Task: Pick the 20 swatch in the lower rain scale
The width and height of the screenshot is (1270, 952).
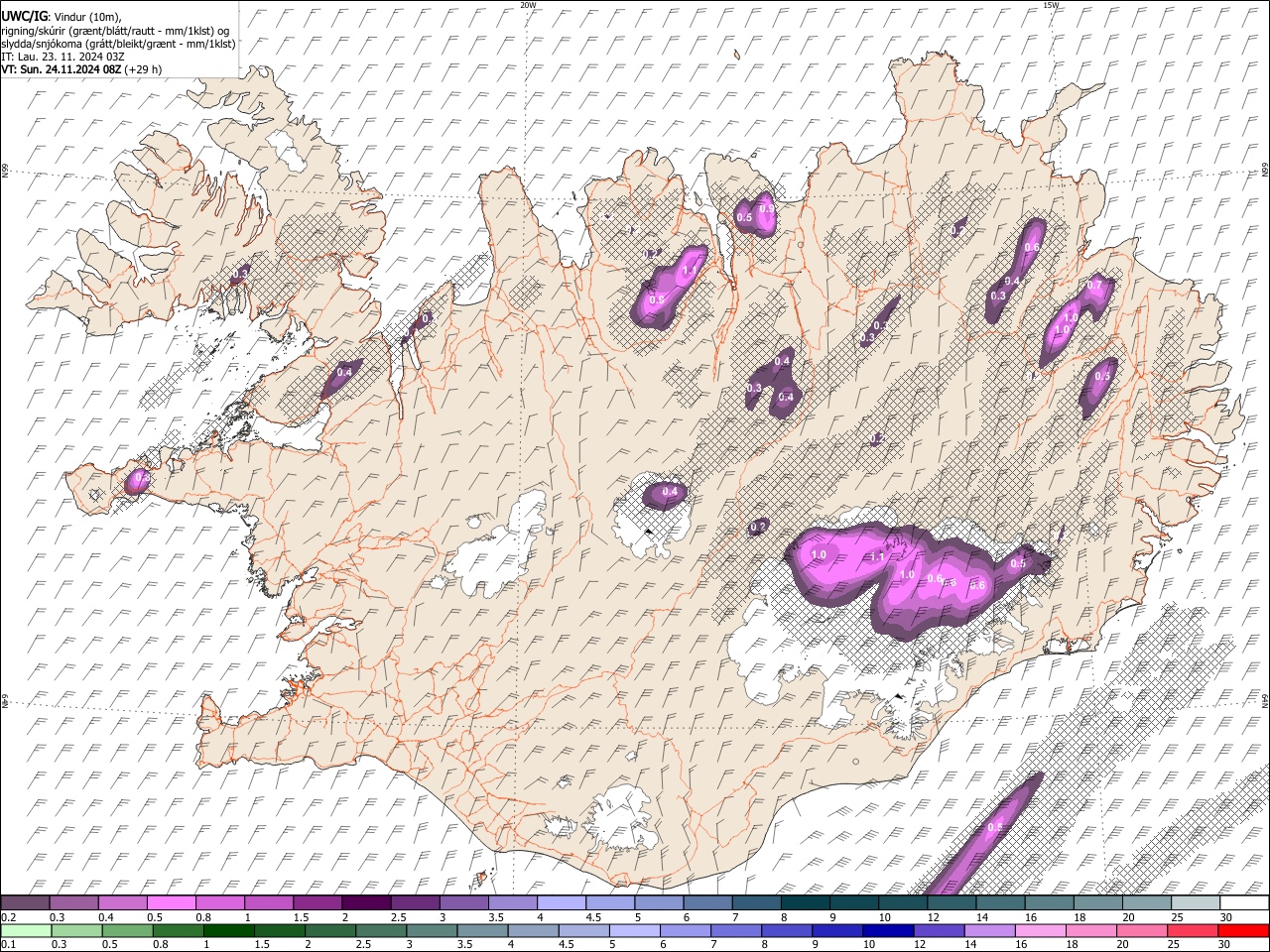Action: coord(1140,931)
